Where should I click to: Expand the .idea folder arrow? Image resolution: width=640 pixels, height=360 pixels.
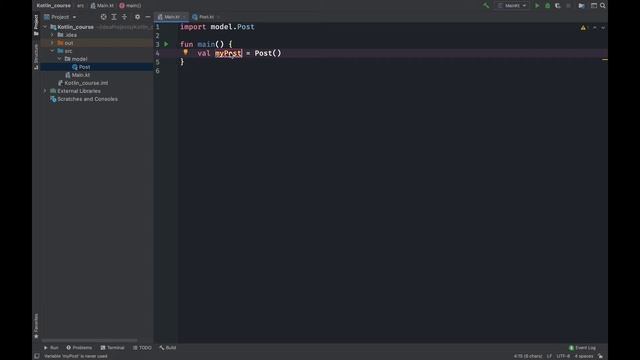[52, 35]
